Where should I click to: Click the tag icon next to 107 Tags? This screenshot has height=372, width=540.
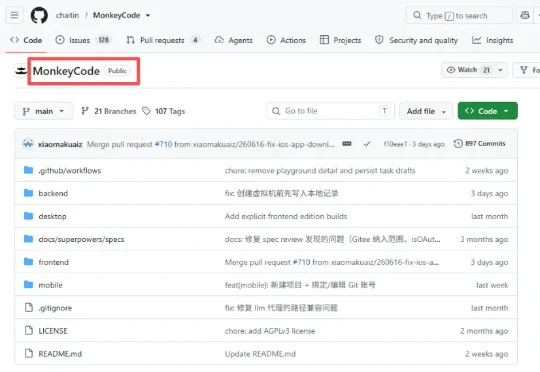[146, 111]
